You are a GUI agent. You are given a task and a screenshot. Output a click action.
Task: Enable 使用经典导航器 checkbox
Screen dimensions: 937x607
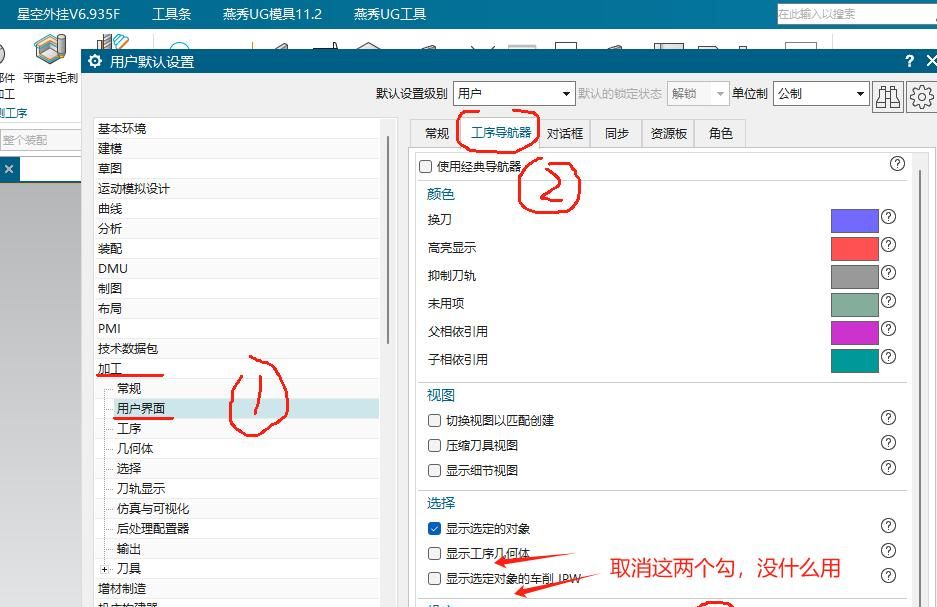[425, 166]
